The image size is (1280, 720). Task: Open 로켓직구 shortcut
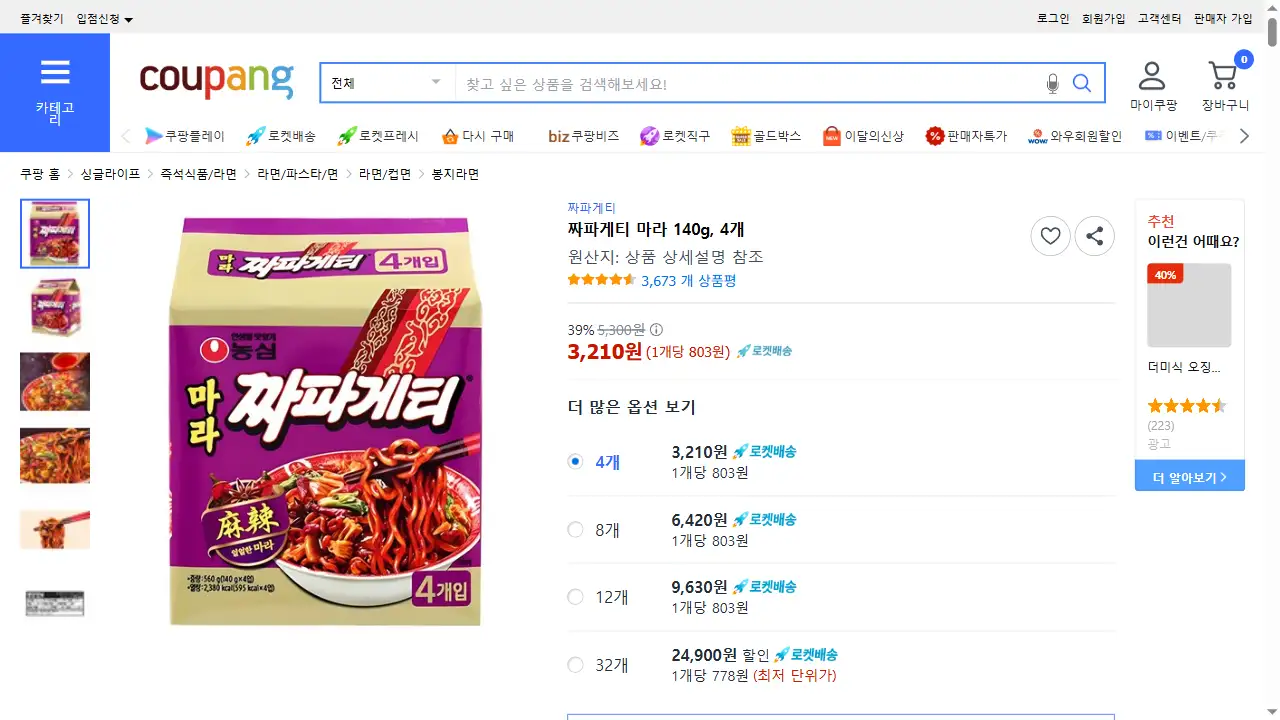coord(675,136)
